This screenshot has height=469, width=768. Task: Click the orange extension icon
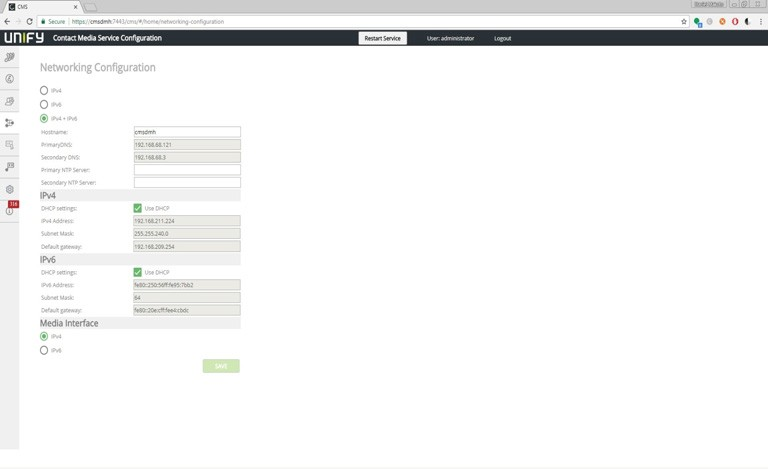click(x=722, y=22)
